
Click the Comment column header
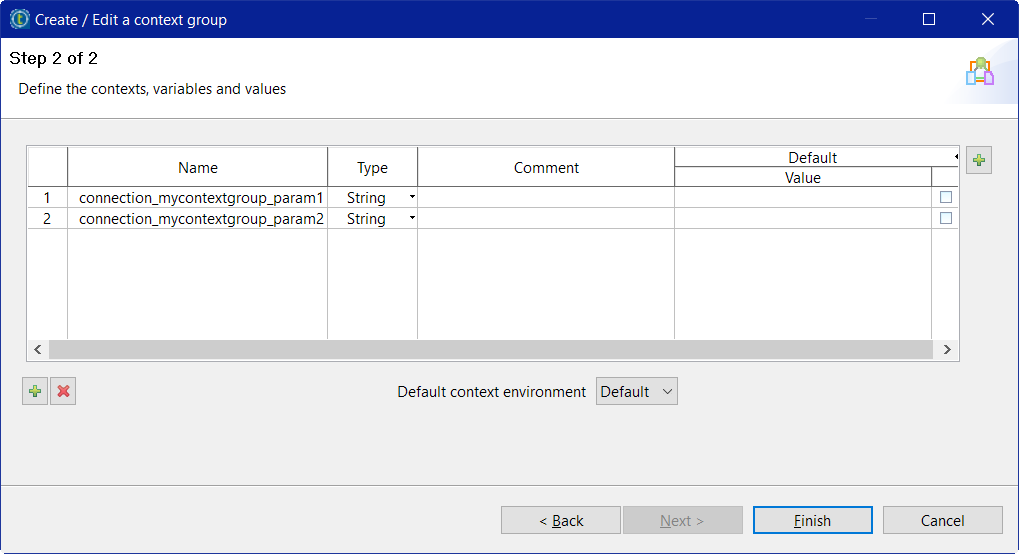pos(546,167)
